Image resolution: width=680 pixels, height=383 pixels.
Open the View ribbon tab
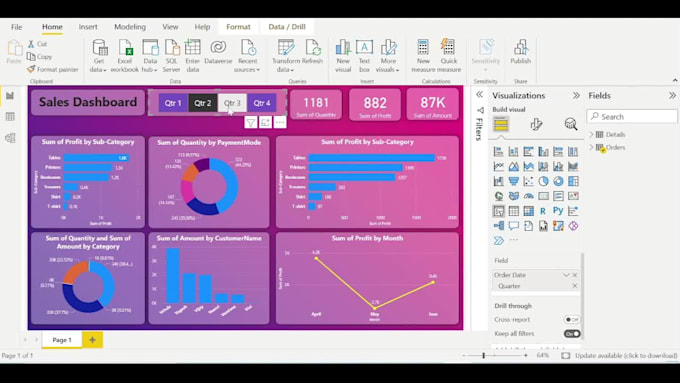click(170, 27)
